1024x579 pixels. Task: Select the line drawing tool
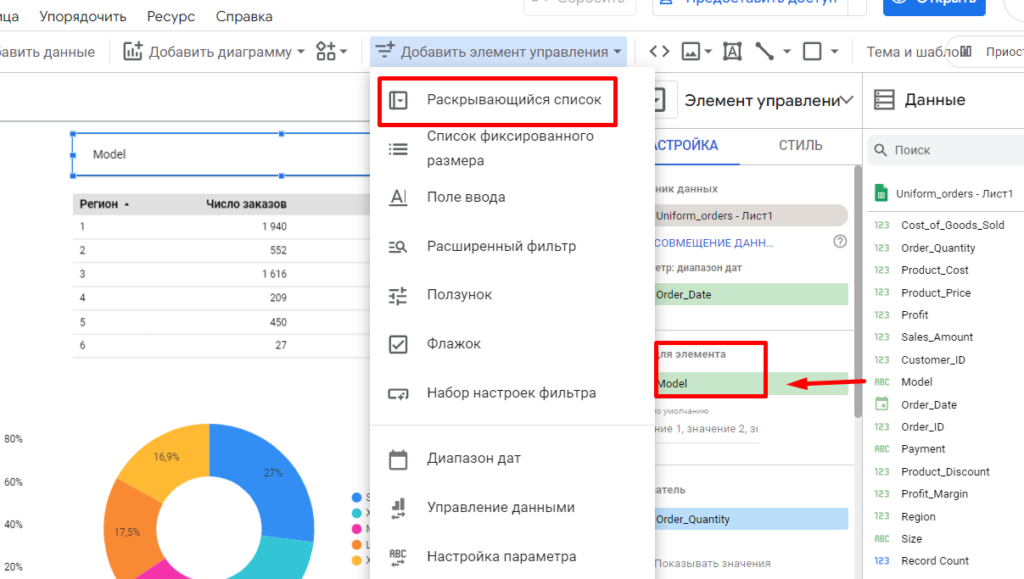point(762,50)
